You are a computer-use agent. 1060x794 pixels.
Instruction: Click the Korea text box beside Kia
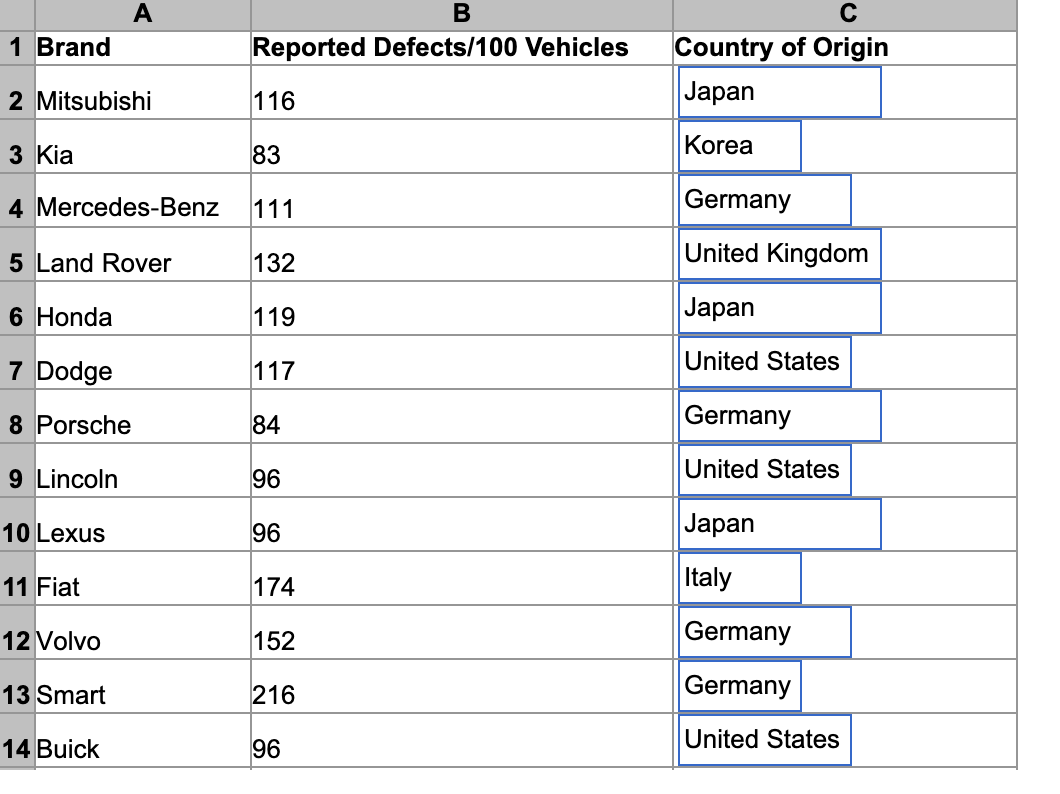pyautogui.click(x=740, y=146)
